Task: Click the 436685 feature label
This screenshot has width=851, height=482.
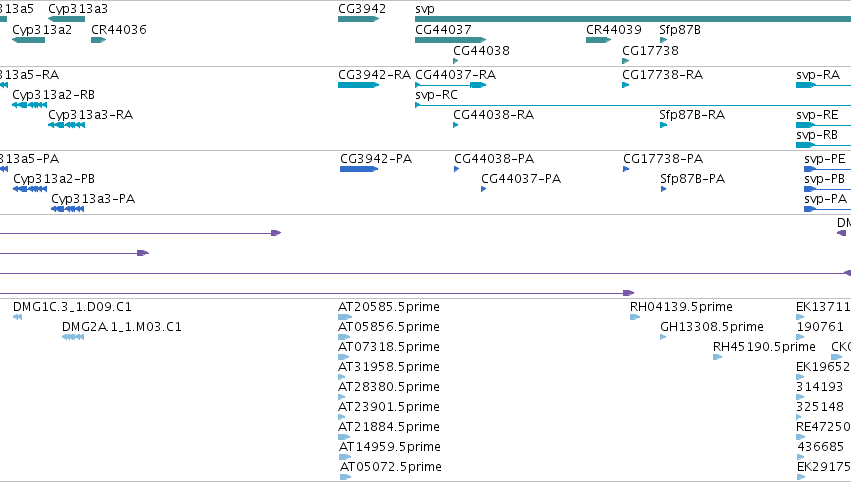Action: pos(821,447)
